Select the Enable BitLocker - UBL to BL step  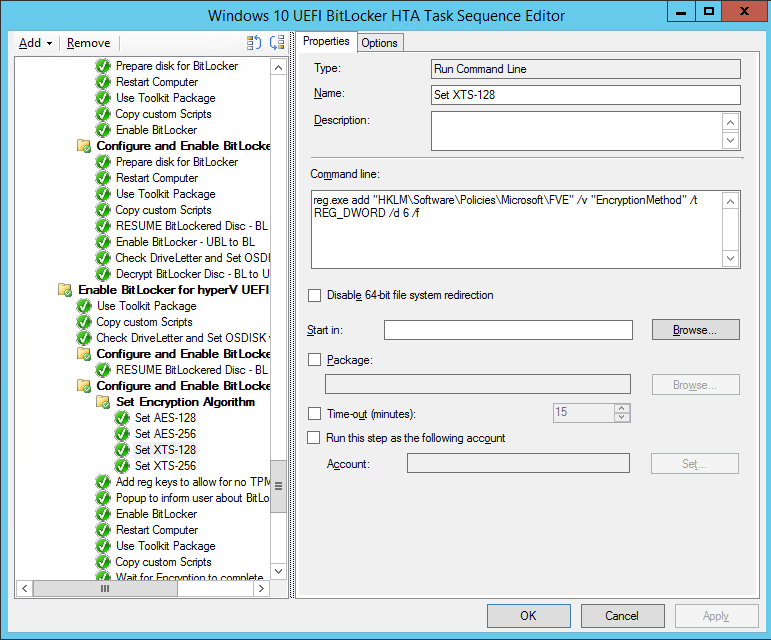[185, 242]
